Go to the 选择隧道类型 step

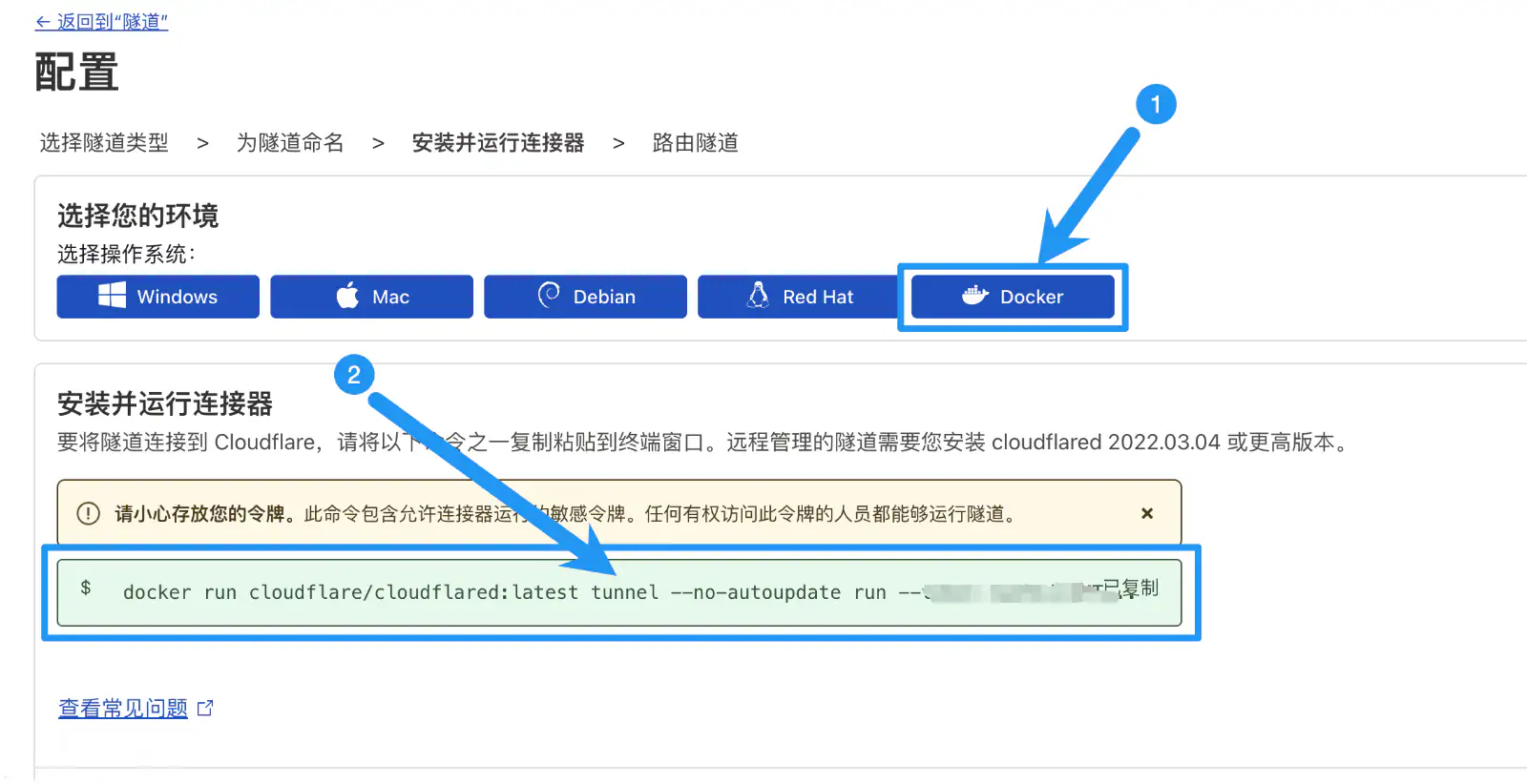point(104,143)
